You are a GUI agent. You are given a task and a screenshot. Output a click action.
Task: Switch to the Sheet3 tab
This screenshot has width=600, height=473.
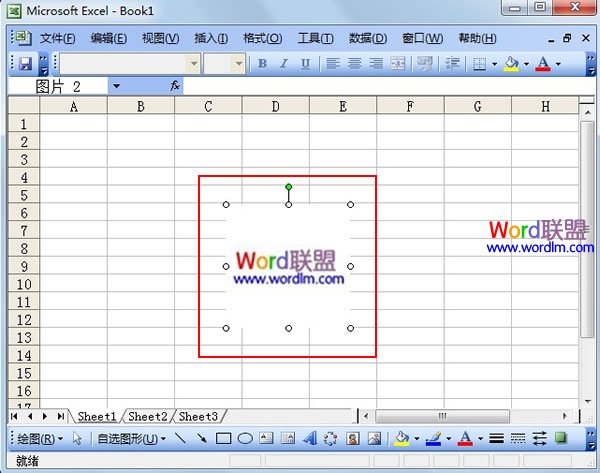(198, 416)
